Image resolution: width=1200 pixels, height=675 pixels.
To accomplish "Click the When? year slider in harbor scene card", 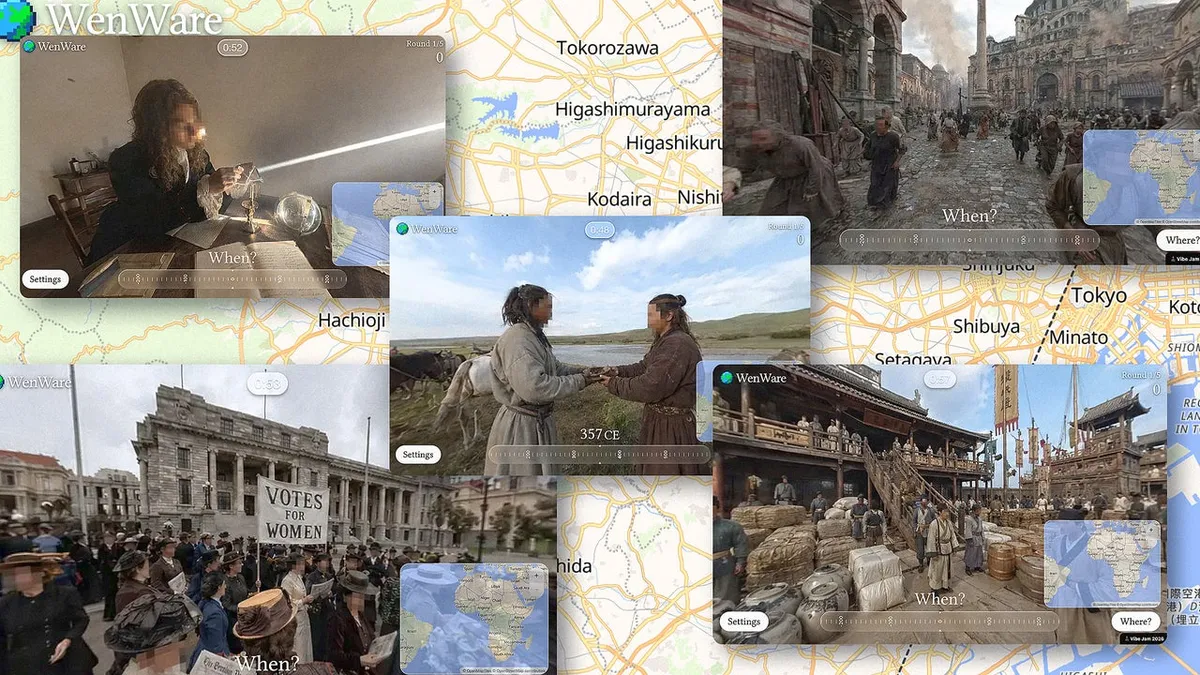I will pyautogui.click(x=939, y=622).
